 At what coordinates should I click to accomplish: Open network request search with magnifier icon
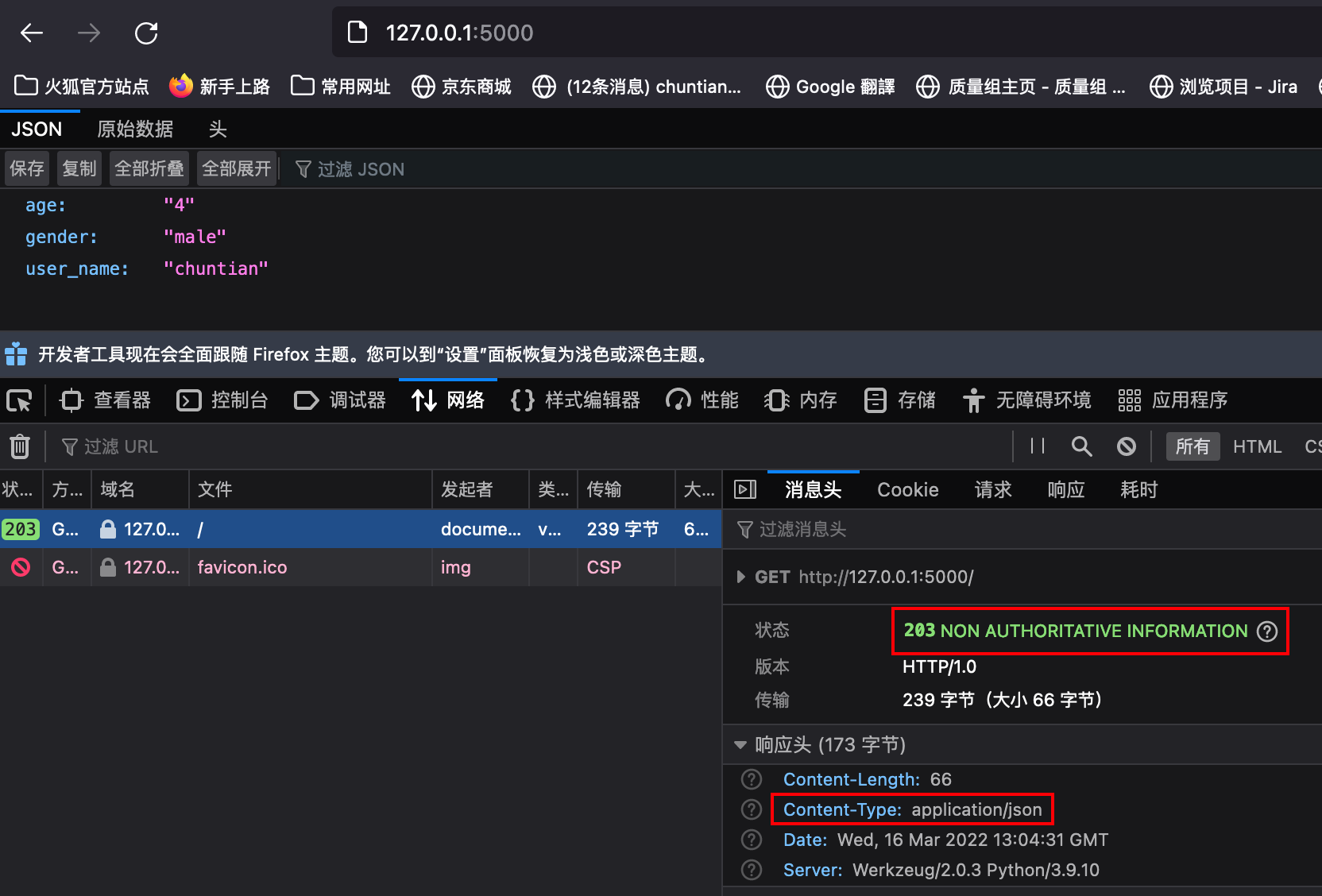[x=1081, y=446]
